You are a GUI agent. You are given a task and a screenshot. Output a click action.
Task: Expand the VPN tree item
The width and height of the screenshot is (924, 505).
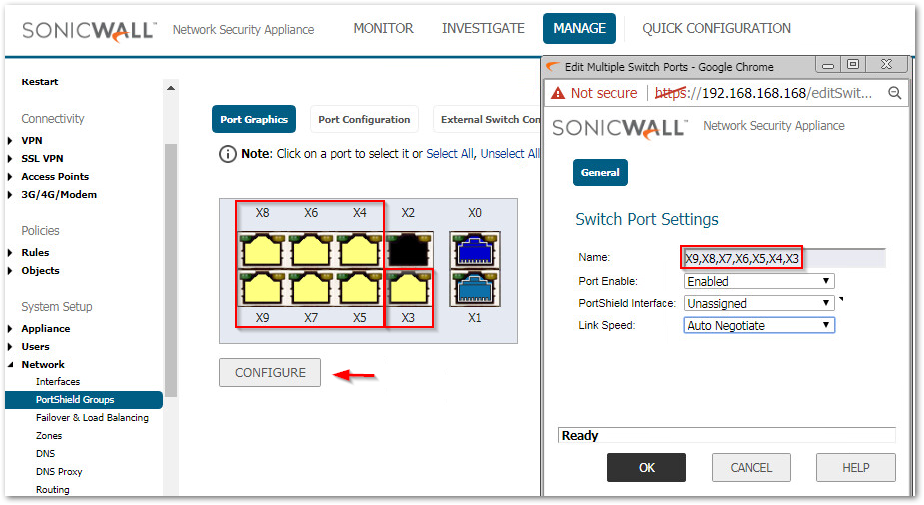[x=32, y=141]
